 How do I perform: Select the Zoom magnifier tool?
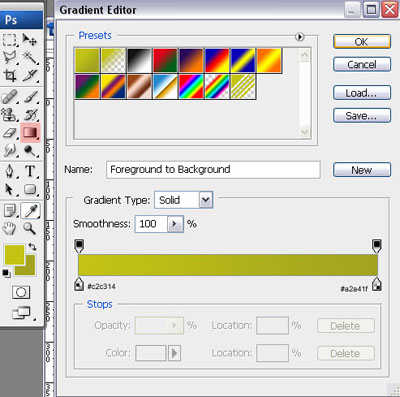click(x=30, y=229)
